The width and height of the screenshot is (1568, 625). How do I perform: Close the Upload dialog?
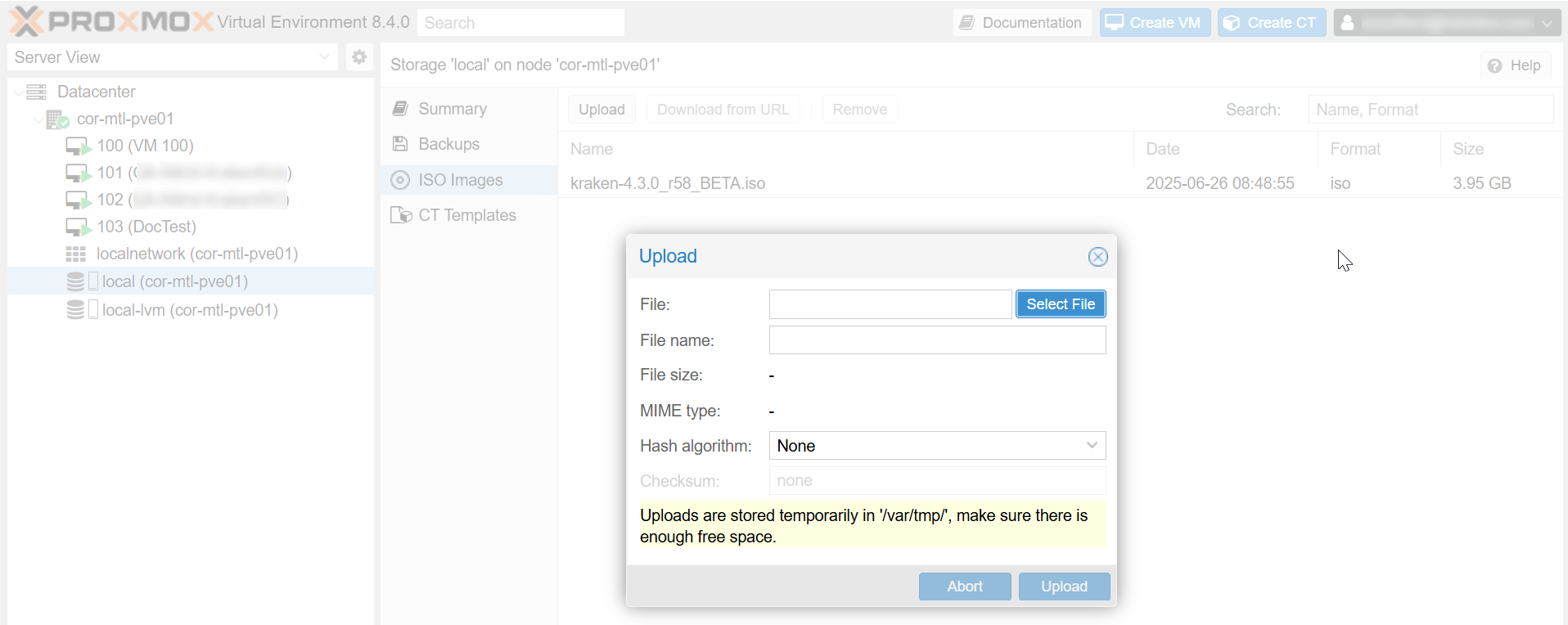[1097, 257]
